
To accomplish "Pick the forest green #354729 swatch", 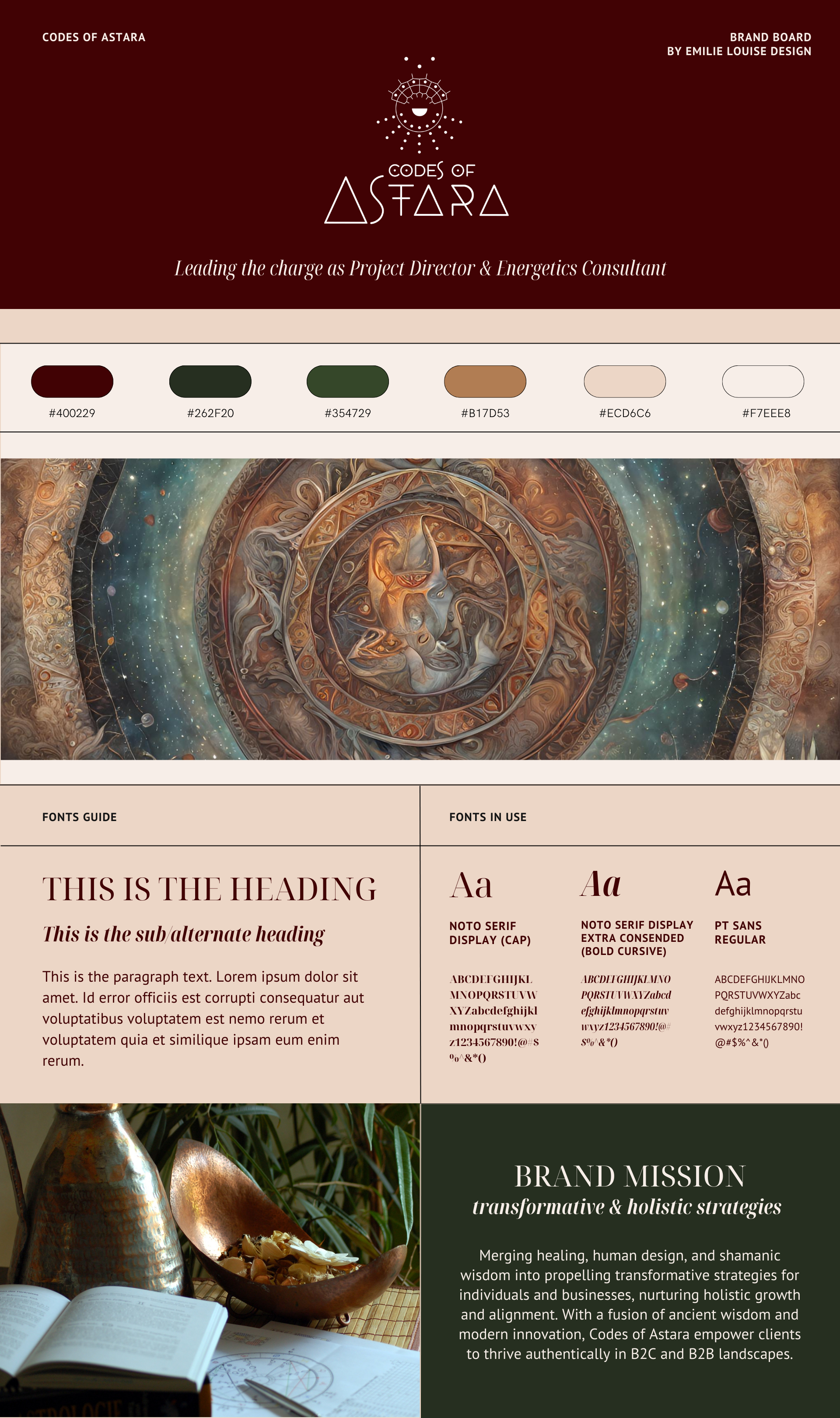I will [347, 382].
